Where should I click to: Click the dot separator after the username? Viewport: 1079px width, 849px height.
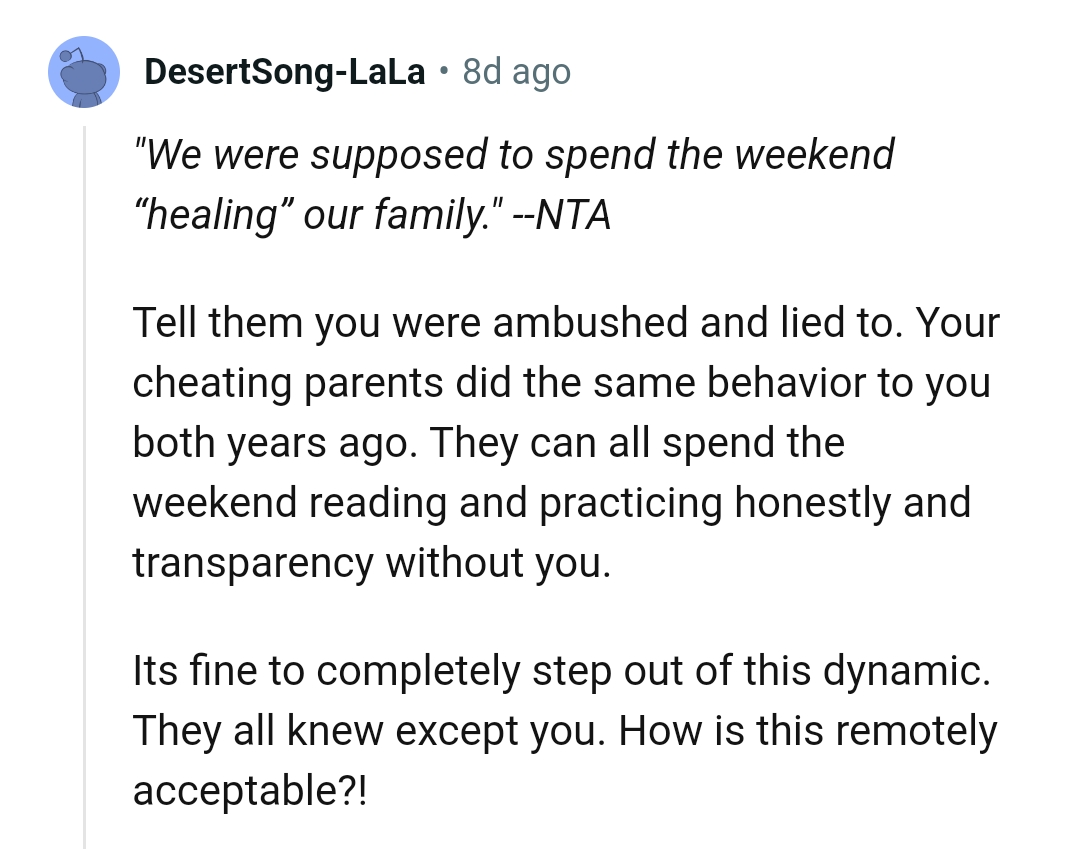[444, 71]
